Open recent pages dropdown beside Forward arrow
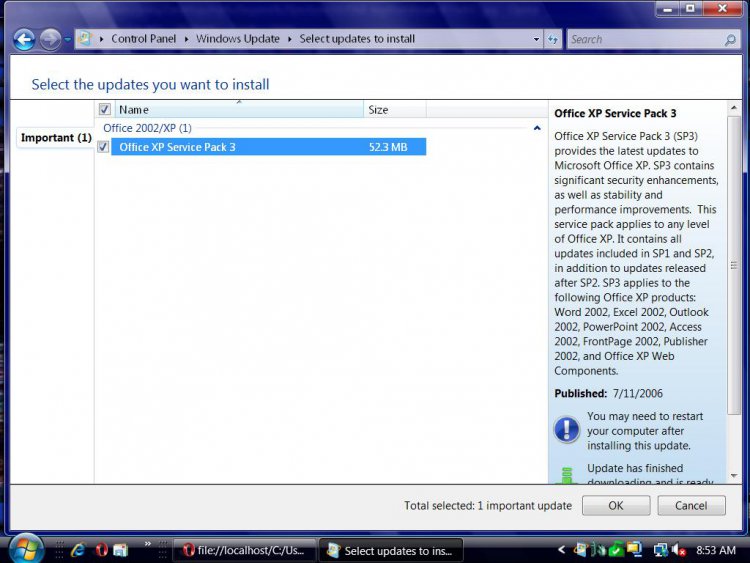Viewport: 750px width, 563px height. click(67, 39)
